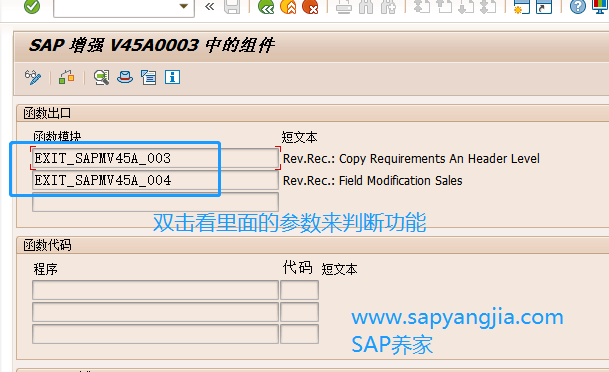Click the 短文本 label in 函数代码 section
Image resolution: width=609 pixels, height=372 pixels.
click(x=339, y=269)
